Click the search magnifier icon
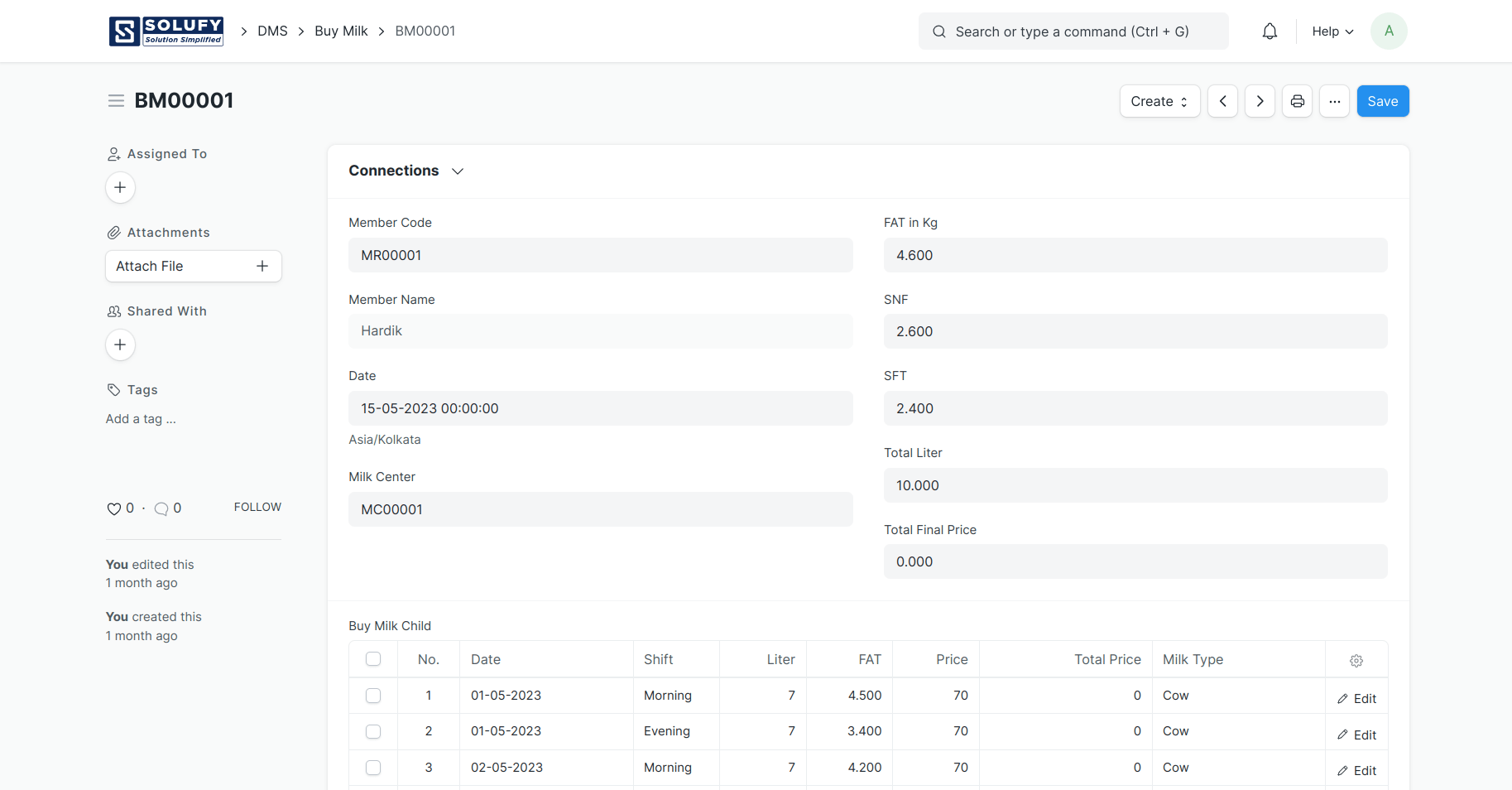Screen dimensions: 1512x790 (x=939, y=31)
